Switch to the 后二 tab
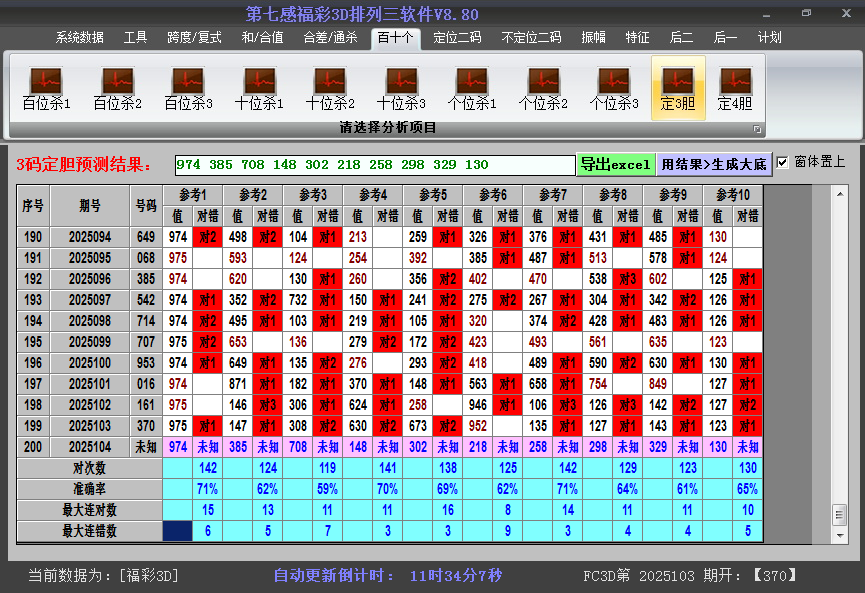 (x=681, y=38)
